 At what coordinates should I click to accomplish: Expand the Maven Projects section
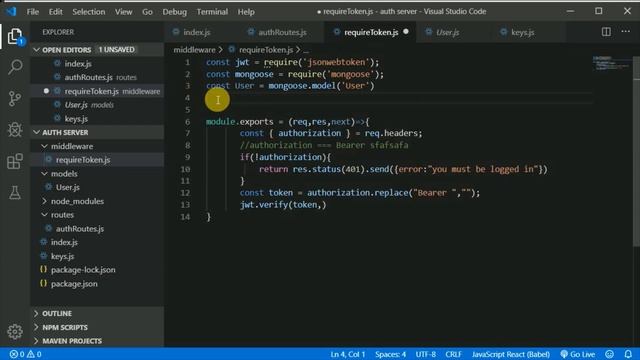click(x=98, y=341)
